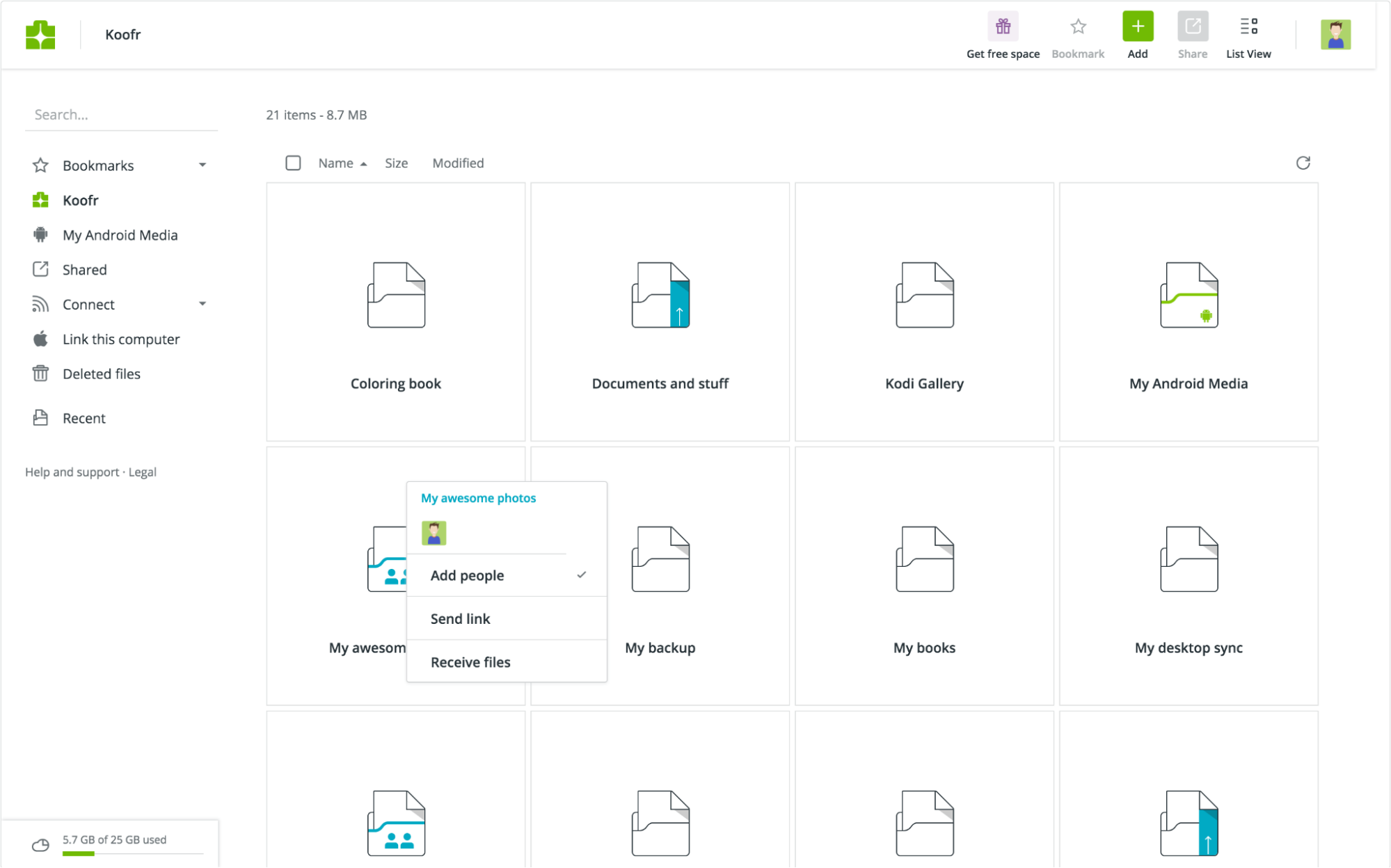Select Koofr place in sidebar
The image size is (1391, 868).
click(81, 200)
